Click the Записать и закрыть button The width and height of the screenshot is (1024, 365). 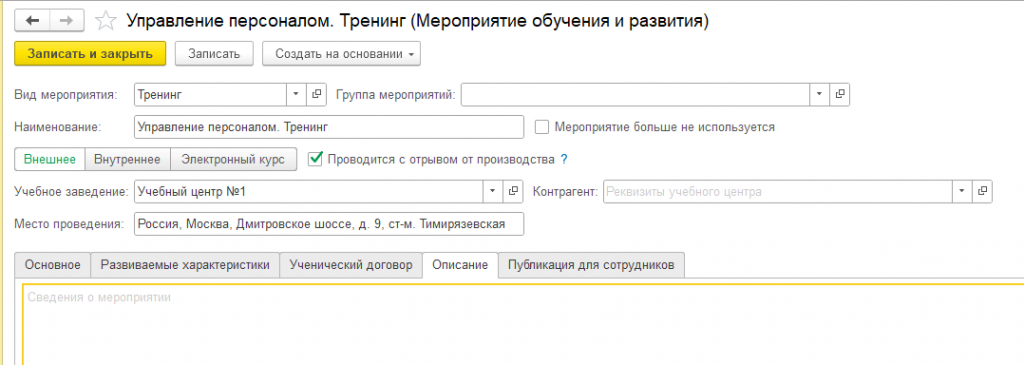pyautogui.click(x=90, y=54)
